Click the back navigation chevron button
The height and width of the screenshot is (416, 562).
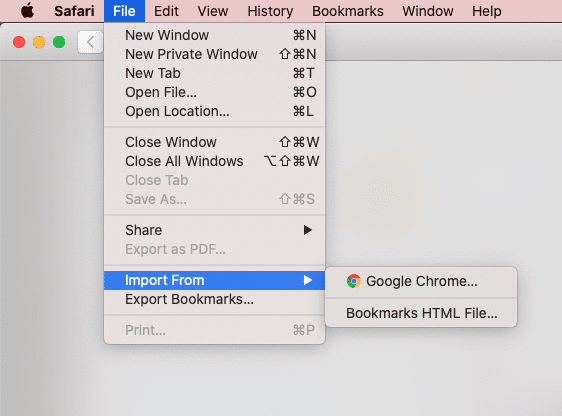point(91,42)
